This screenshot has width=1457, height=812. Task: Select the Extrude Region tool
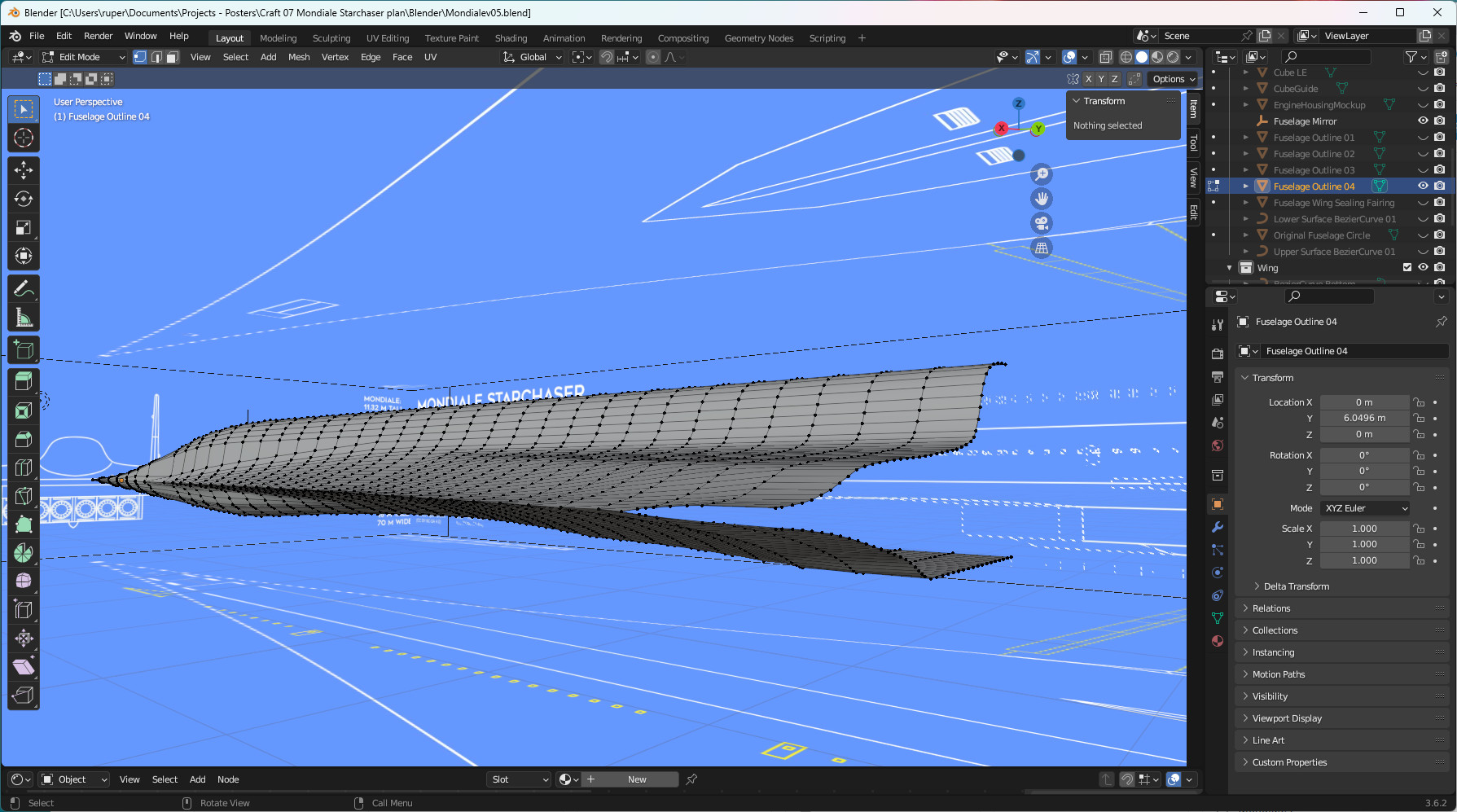(24, 381)
